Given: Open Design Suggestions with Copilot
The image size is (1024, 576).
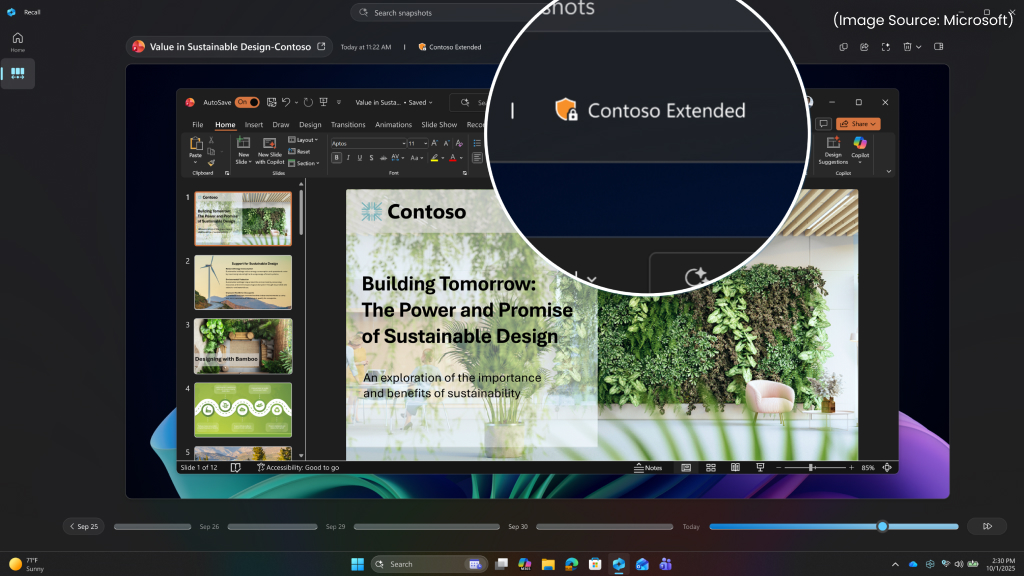Looking at the screenshot, I should click(x=833, y=152).
